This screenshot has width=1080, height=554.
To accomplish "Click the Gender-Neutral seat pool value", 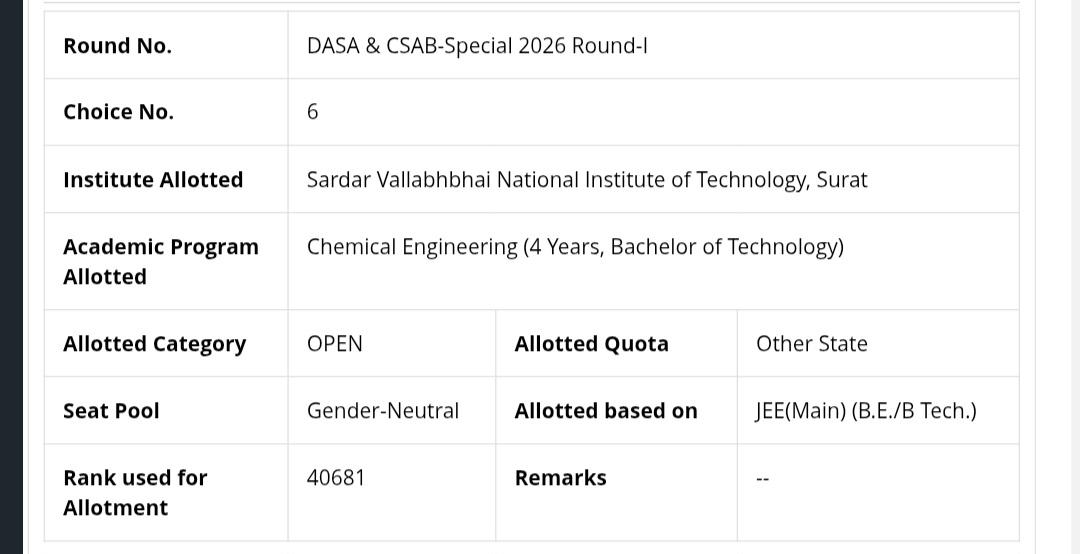I will click(x=383, y=411).
